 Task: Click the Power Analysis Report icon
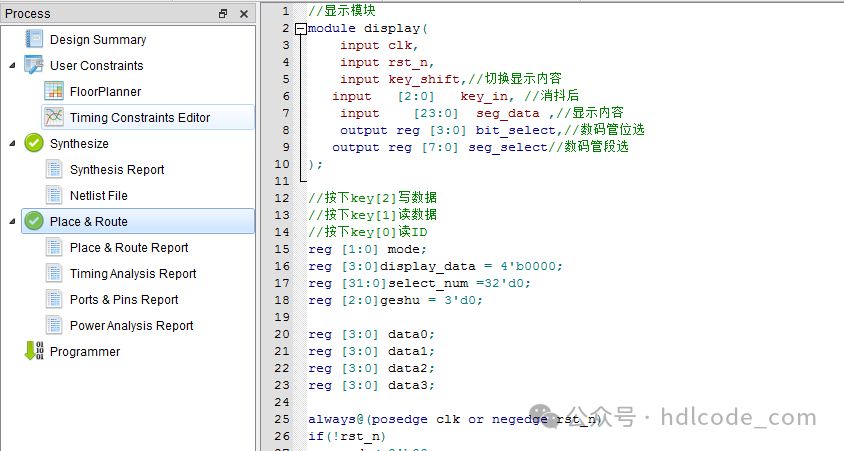pos(54,325)
